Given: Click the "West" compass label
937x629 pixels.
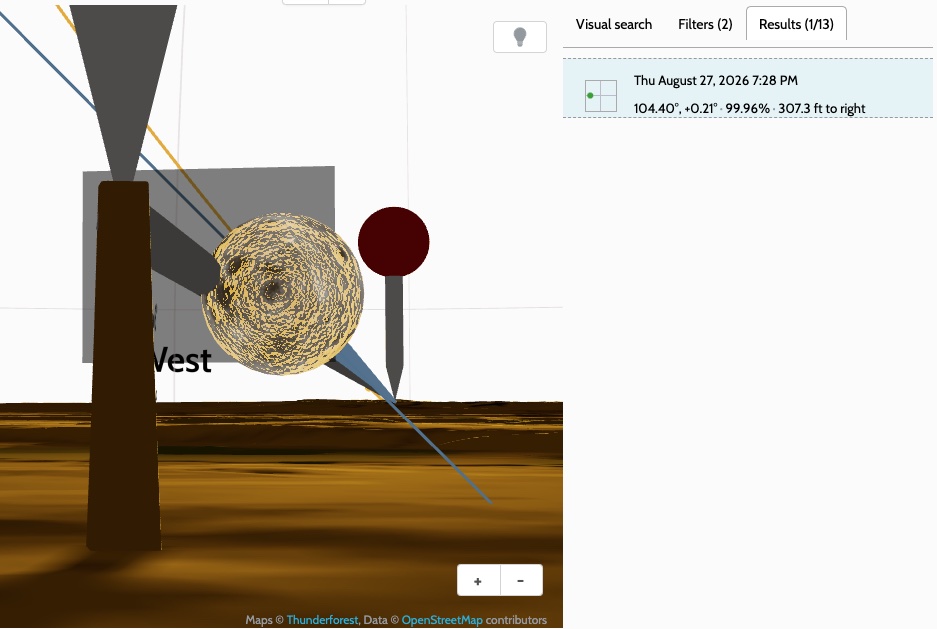Looking at the screenshot, I should [x=181, y=360].
